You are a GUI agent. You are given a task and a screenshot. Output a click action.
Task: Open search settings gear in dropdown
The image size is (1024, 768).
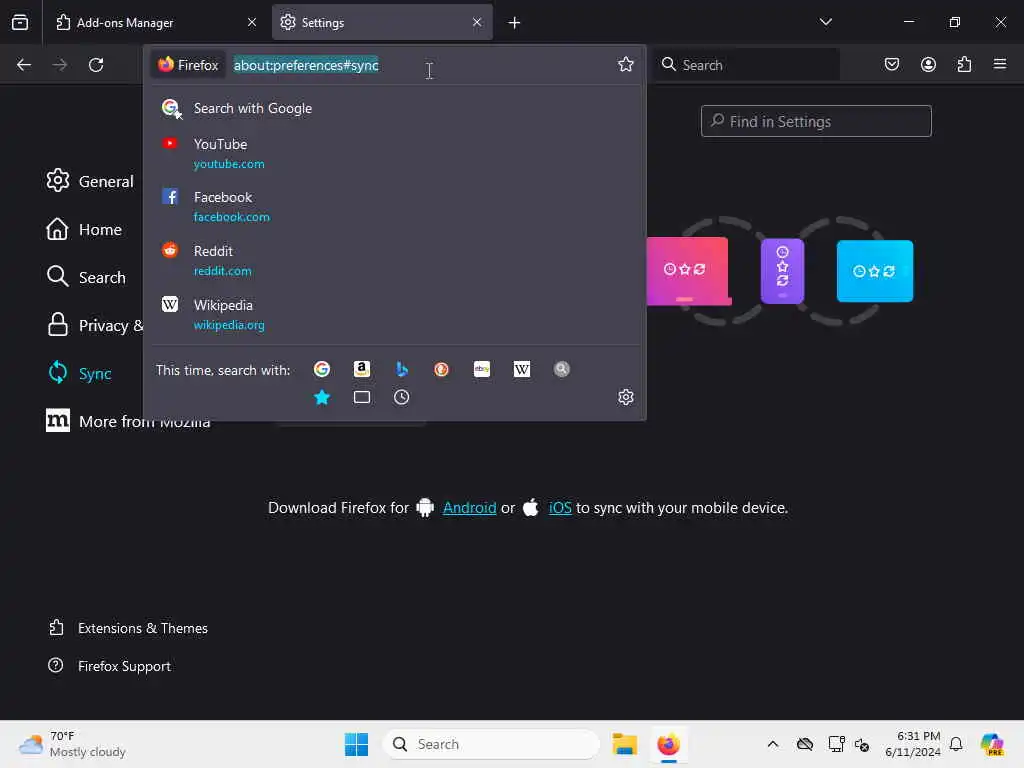[626, 397]
